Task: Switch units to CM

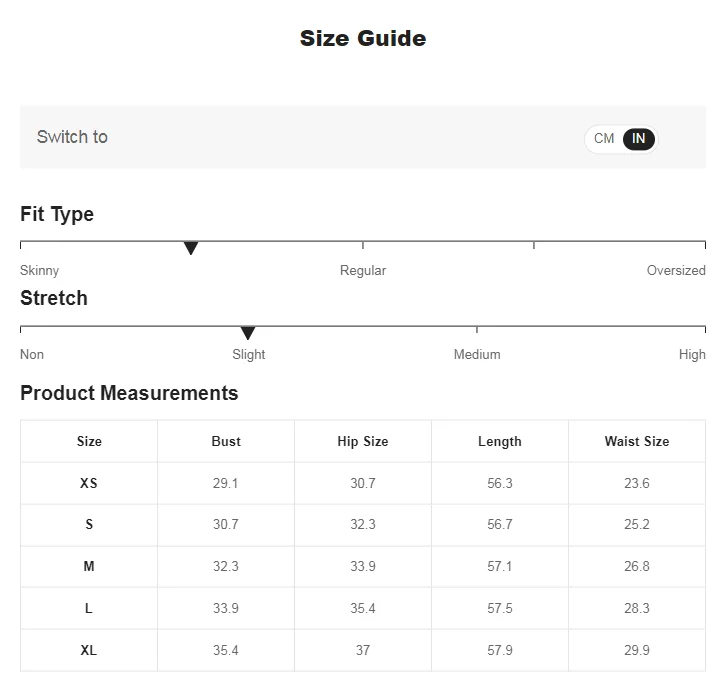Action: click(604, 139)
